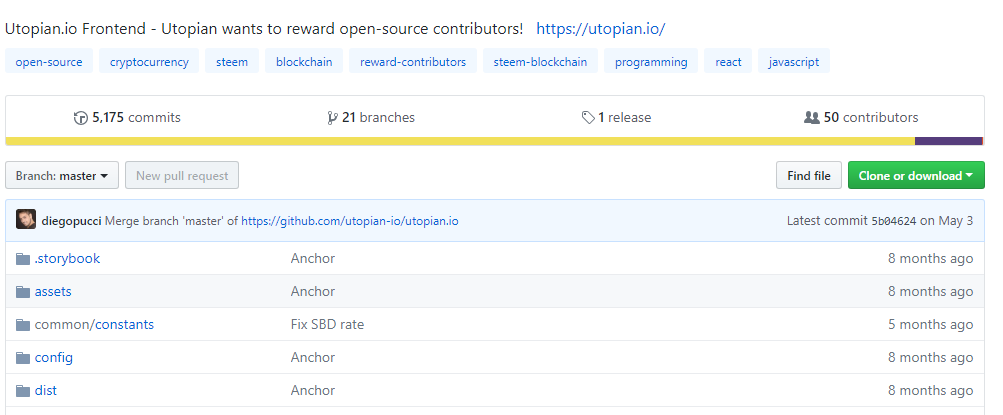Image resolution: width=1003 pixels, height=415 pixels.
Task: Open the Clone or download dropdown
Action: tap(916, 175)
